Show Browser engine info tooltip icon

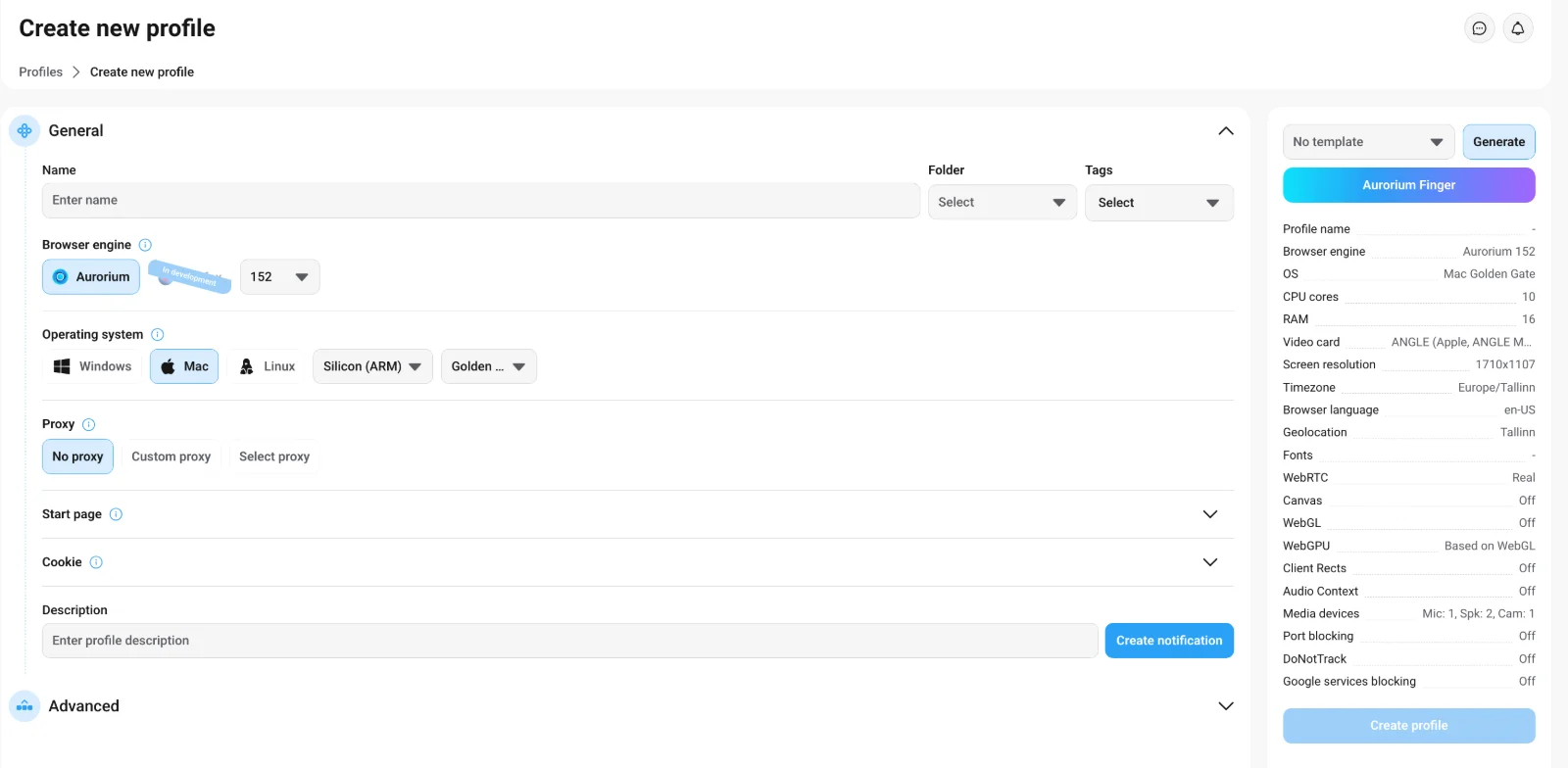point(145,245)
